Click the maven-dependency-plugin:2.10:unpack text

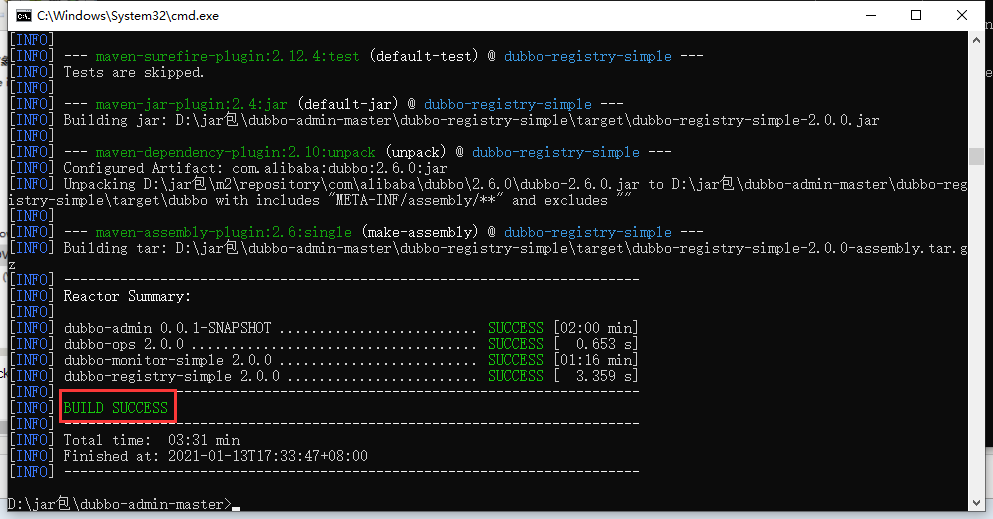point(236,153)
